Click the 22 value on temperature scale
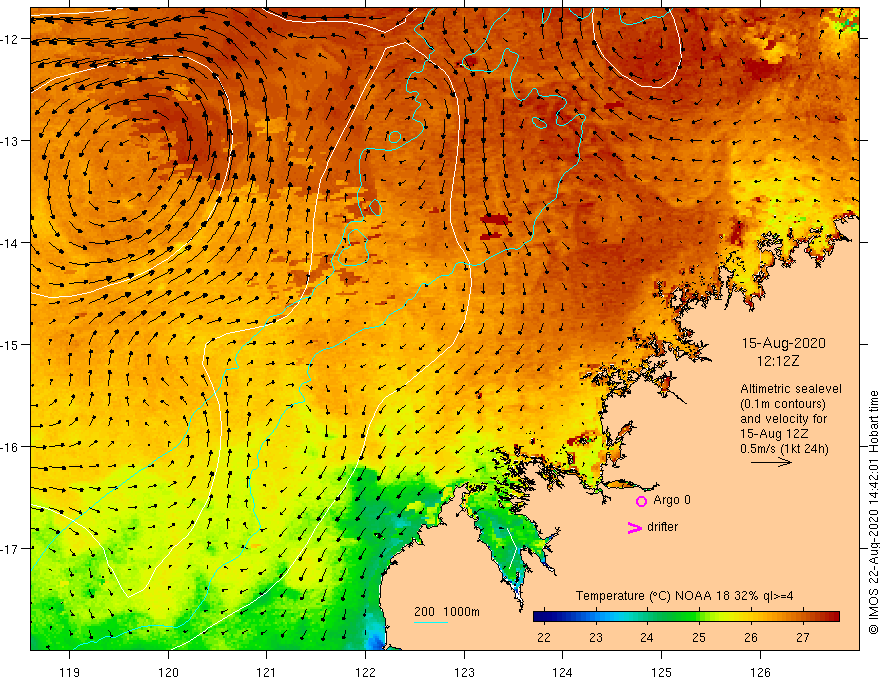880x680 pixels. (544, 637)
